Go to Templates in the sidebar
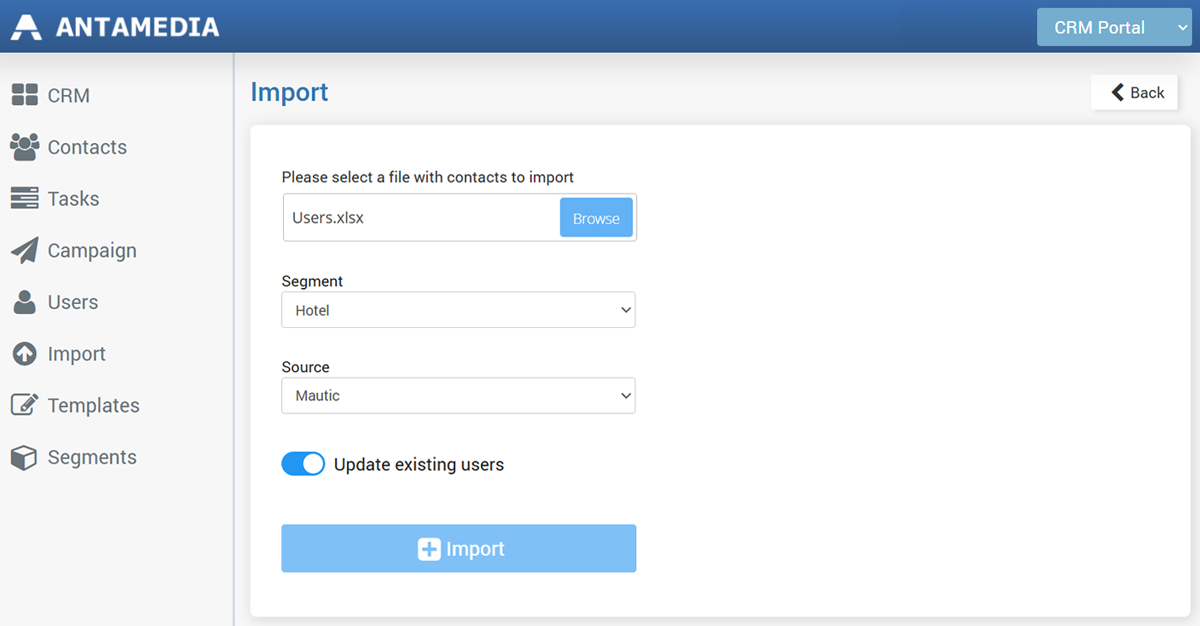This screenshot has width=1200, height=626. pyautogui.click(x=93, y=405)
